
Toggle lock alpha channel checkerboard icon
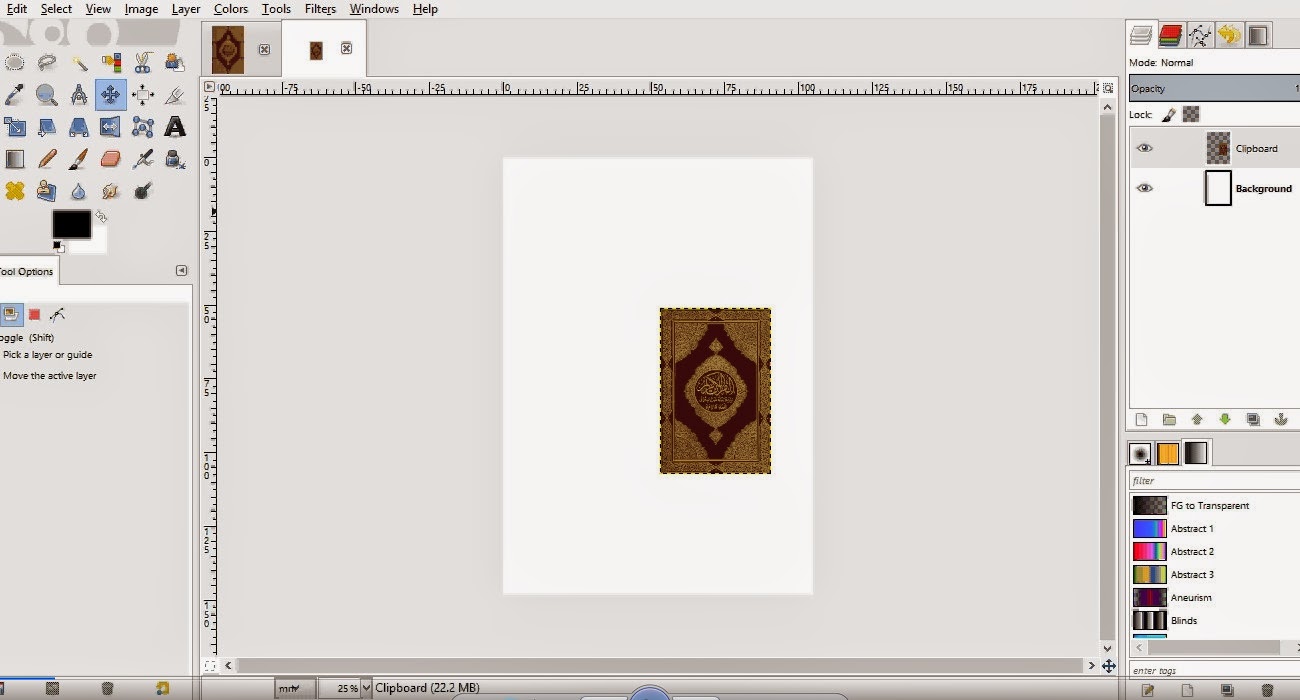1191,115
